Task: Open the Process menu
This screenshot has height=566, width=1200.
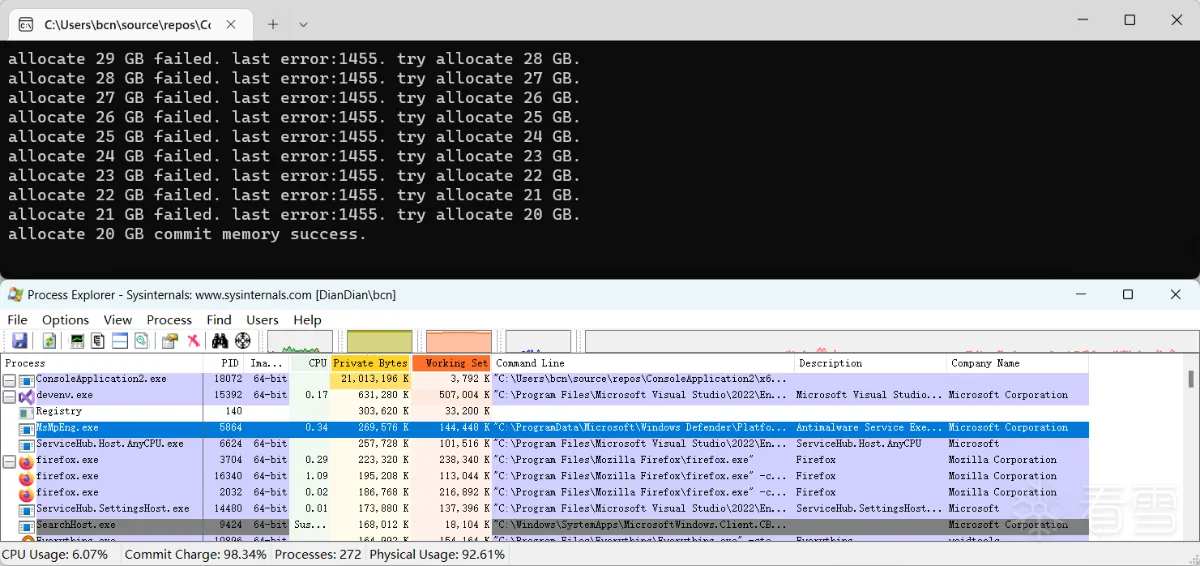Action: pyautogui.click(x=169, y=320)
